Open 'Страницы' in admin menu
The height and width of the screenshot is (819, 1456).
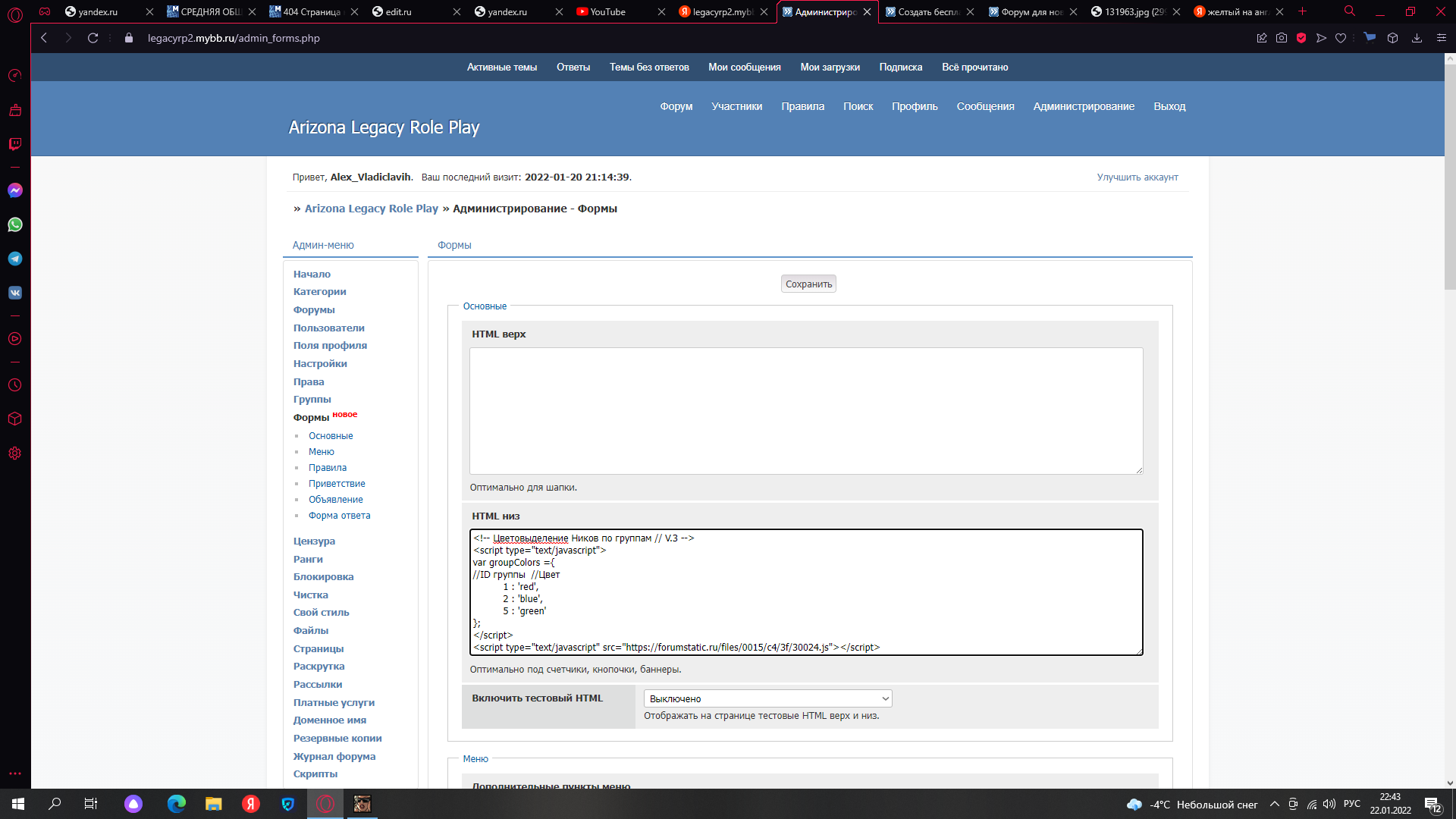click(318, 648)
